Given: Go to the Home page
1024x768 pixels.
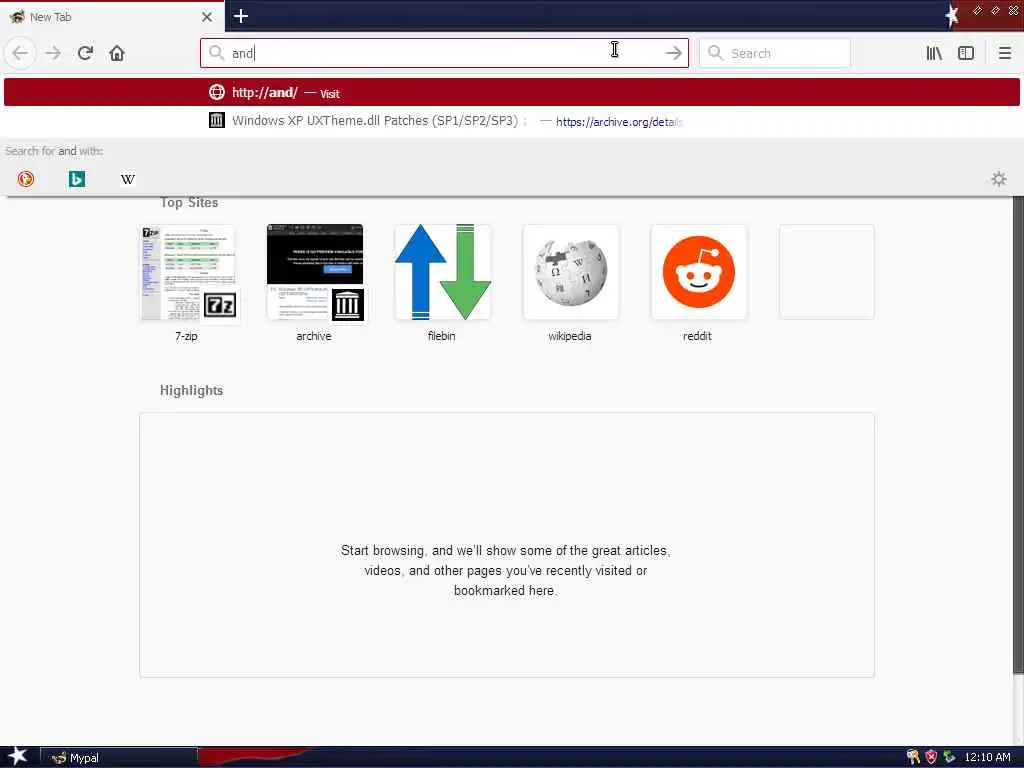Looking at the screenshot, I should click(x=117, y=53).
